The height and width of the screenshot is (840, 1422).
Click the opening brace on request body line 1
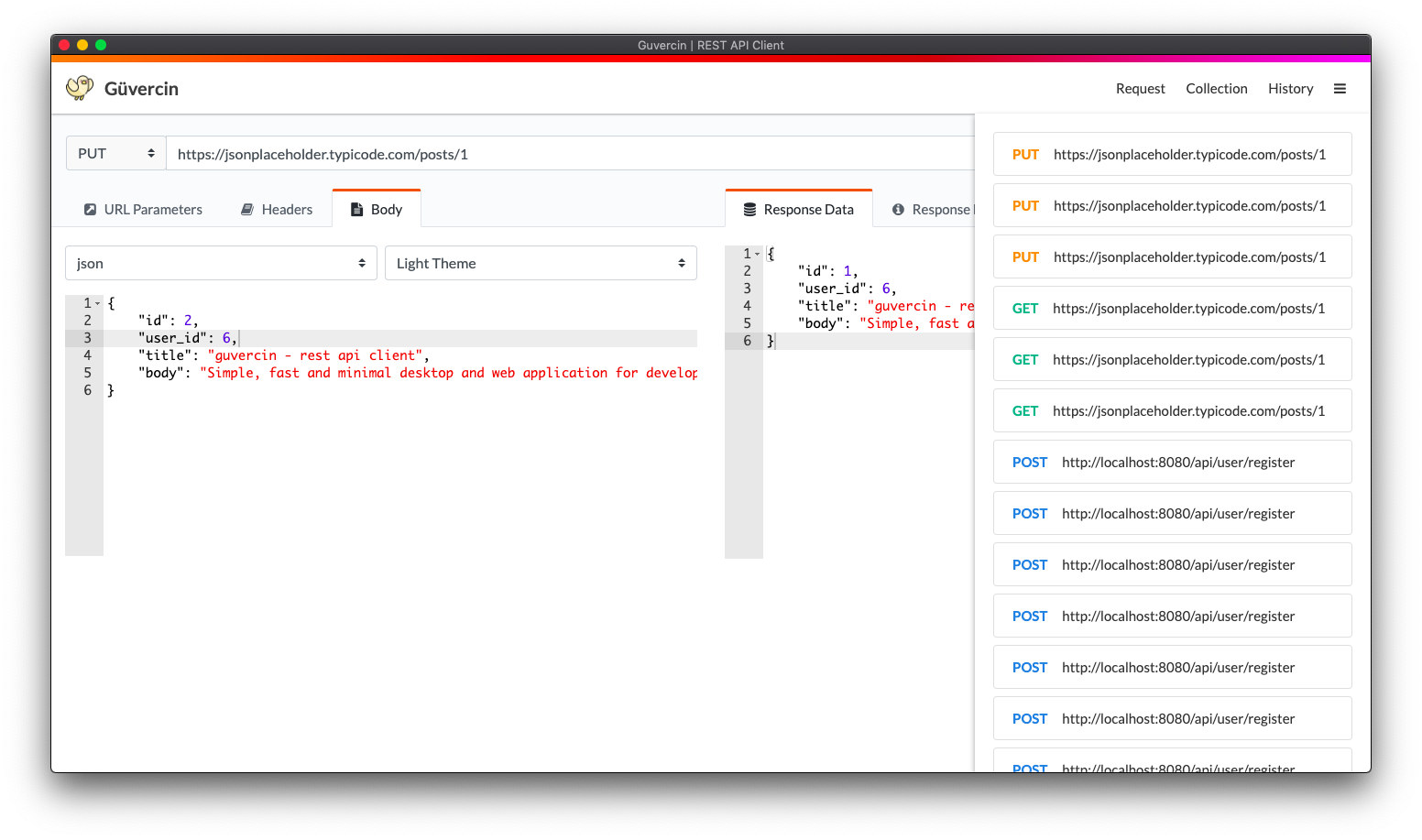coord(111,303)
